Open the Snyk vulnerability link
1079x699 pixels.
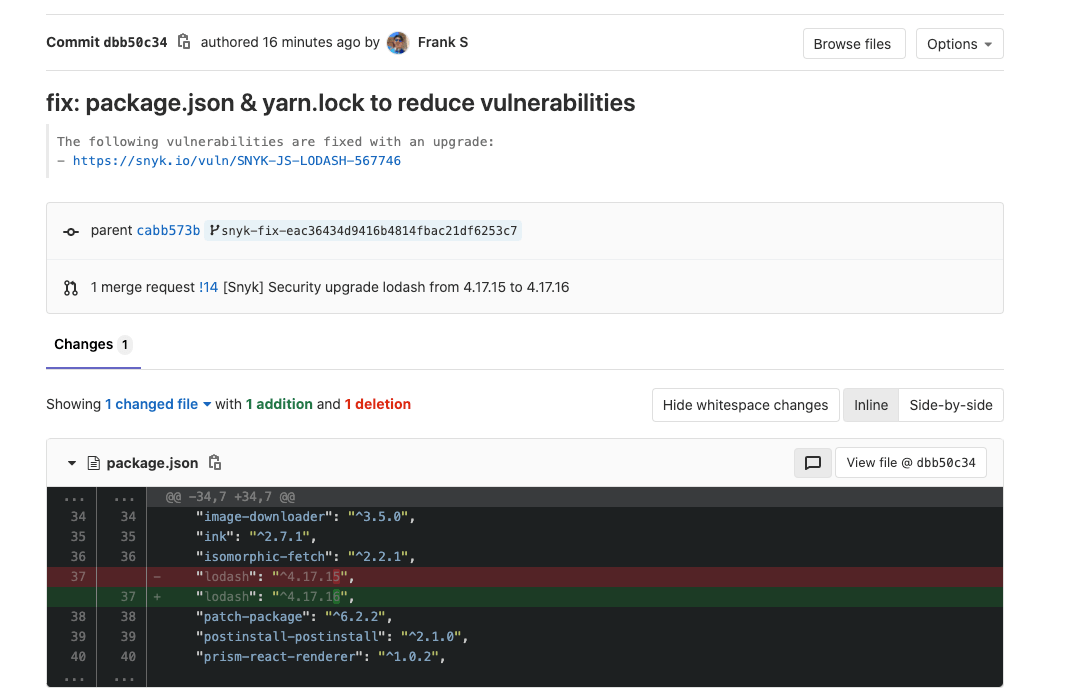236,160
